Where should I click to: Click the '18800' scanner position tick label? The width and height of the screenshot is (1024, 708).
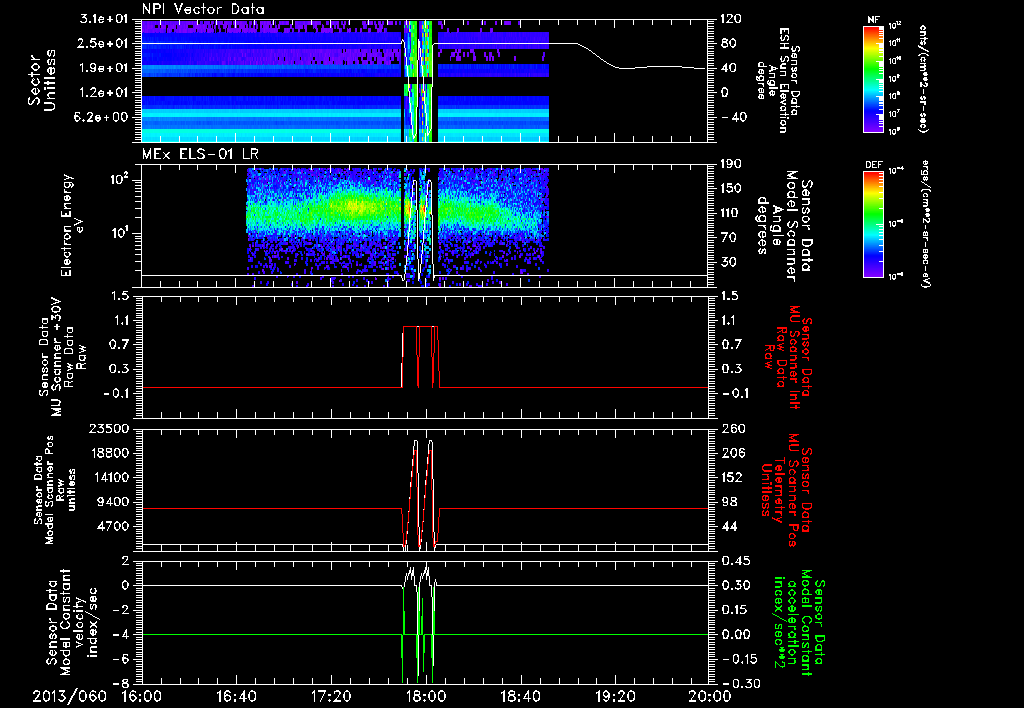pyautogui.click(x=112, y=453)
